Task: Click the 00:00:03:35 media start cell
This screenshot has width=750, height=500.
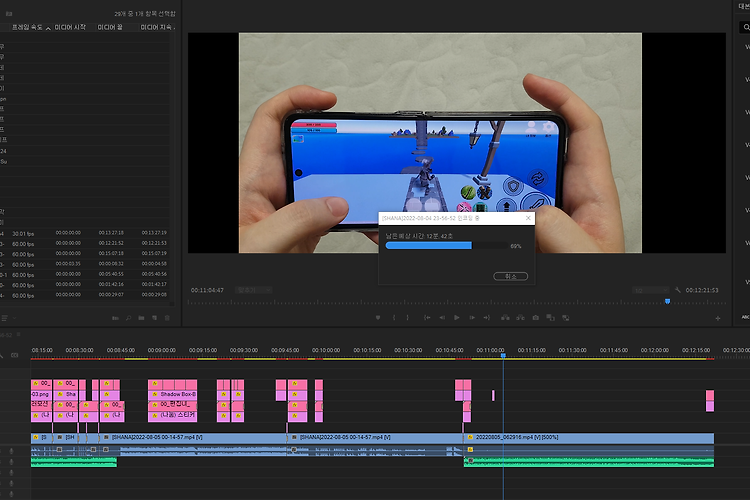Action: click(x=68, y=264)
